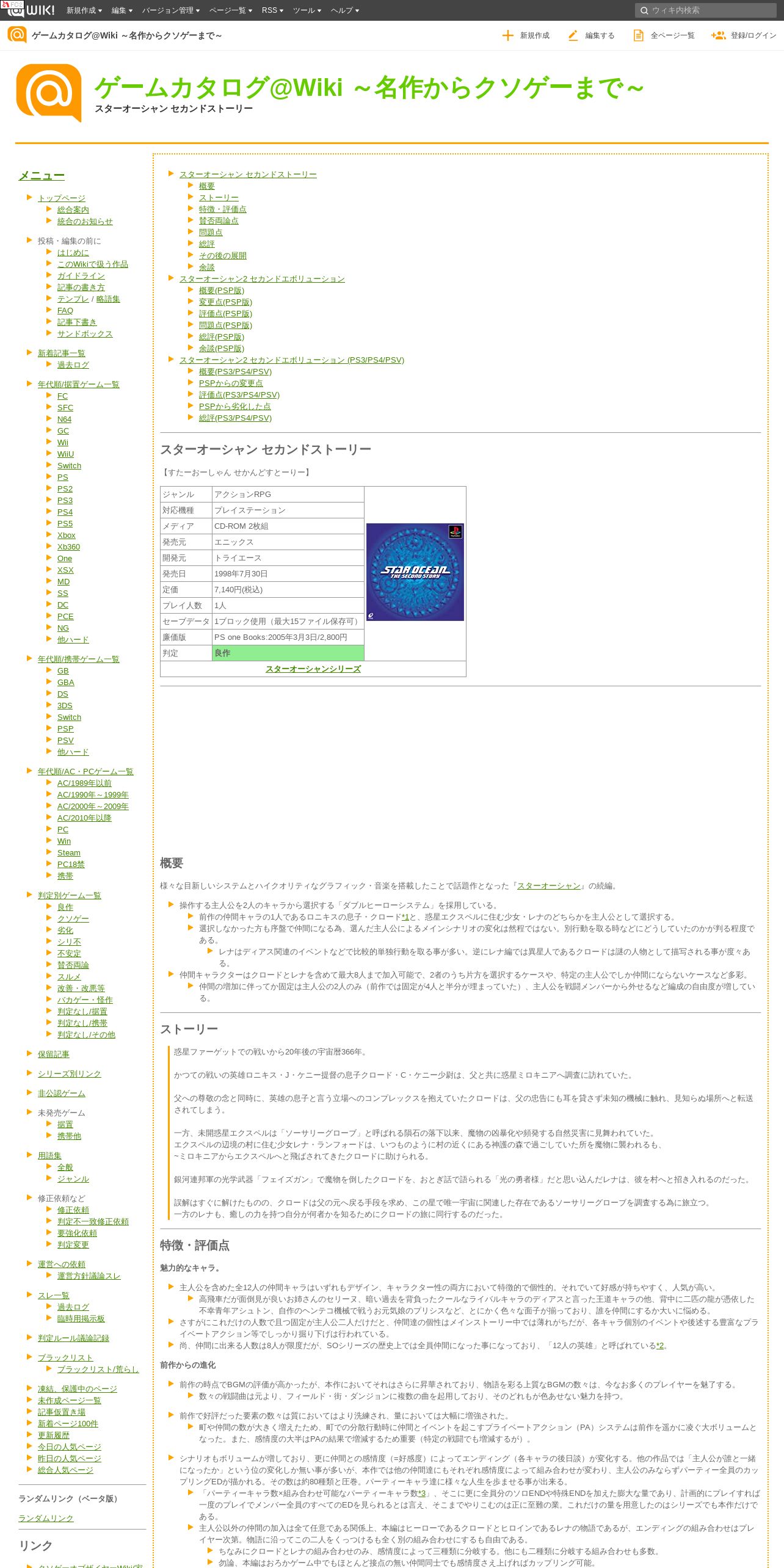Open トップページ in sidebar menu
784x1568 pixels.
62,198
